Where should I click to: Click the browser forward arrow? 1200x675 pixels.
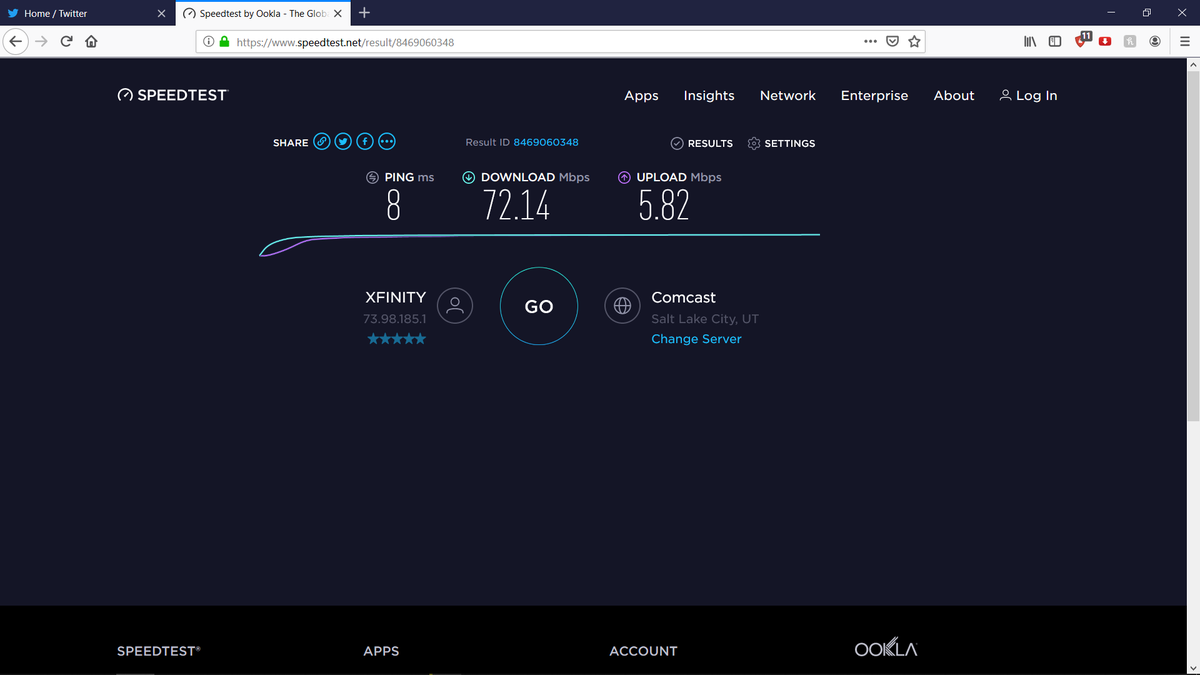pyautogui.click(x=42, y=41)
